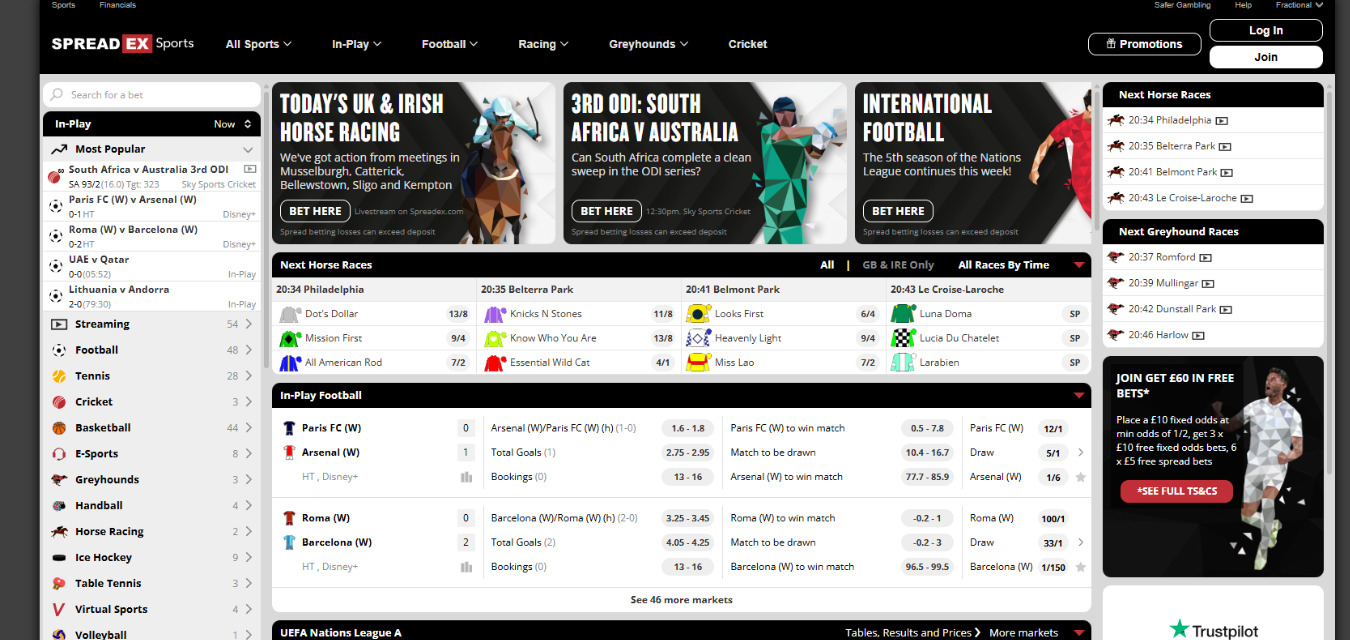Select Paris FC (W) fixed odds 12/1
1350x640 pixels.
(x=1053, y=429)
